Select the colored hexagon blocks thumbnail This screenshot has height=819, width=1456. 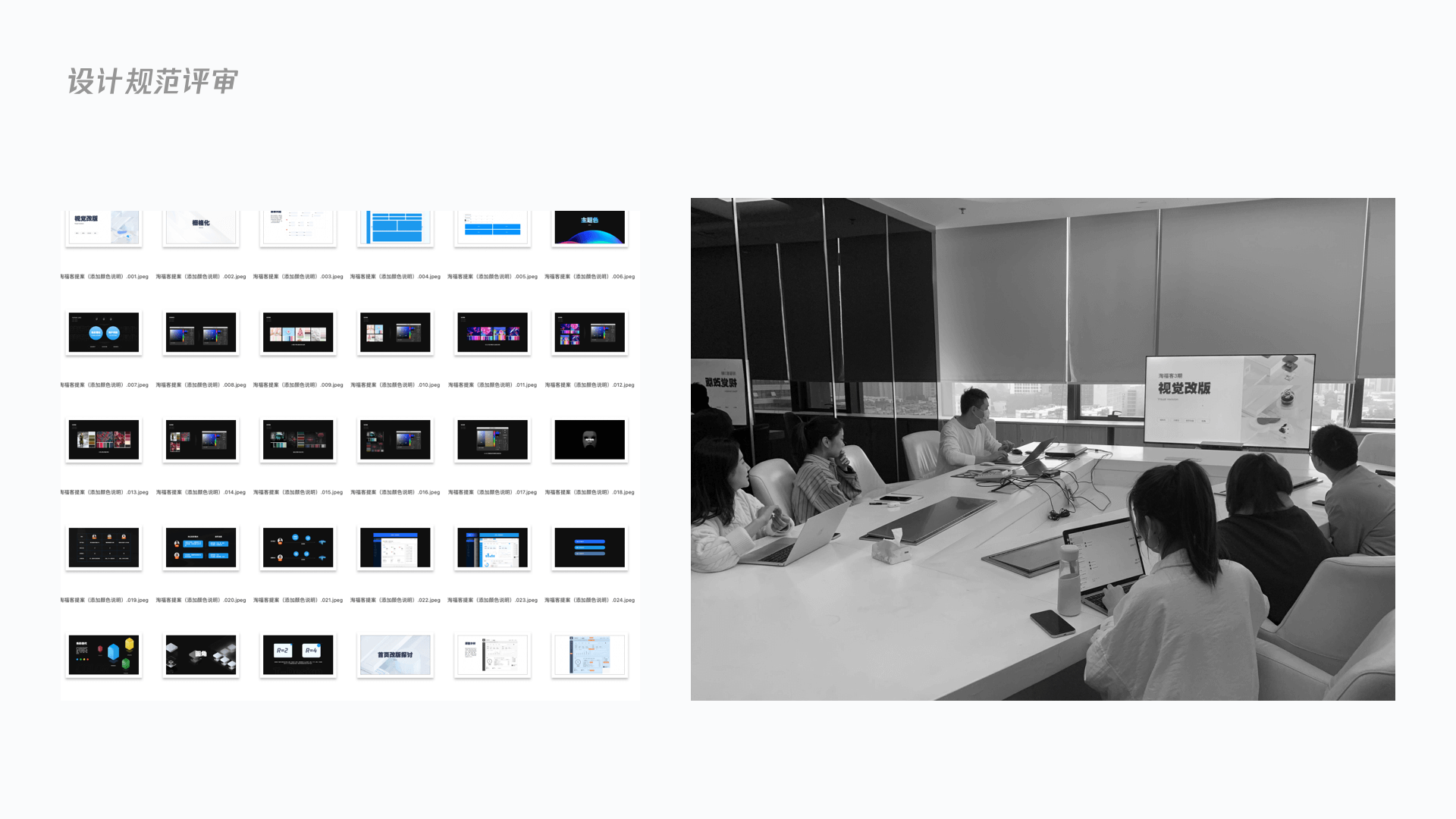104,655
